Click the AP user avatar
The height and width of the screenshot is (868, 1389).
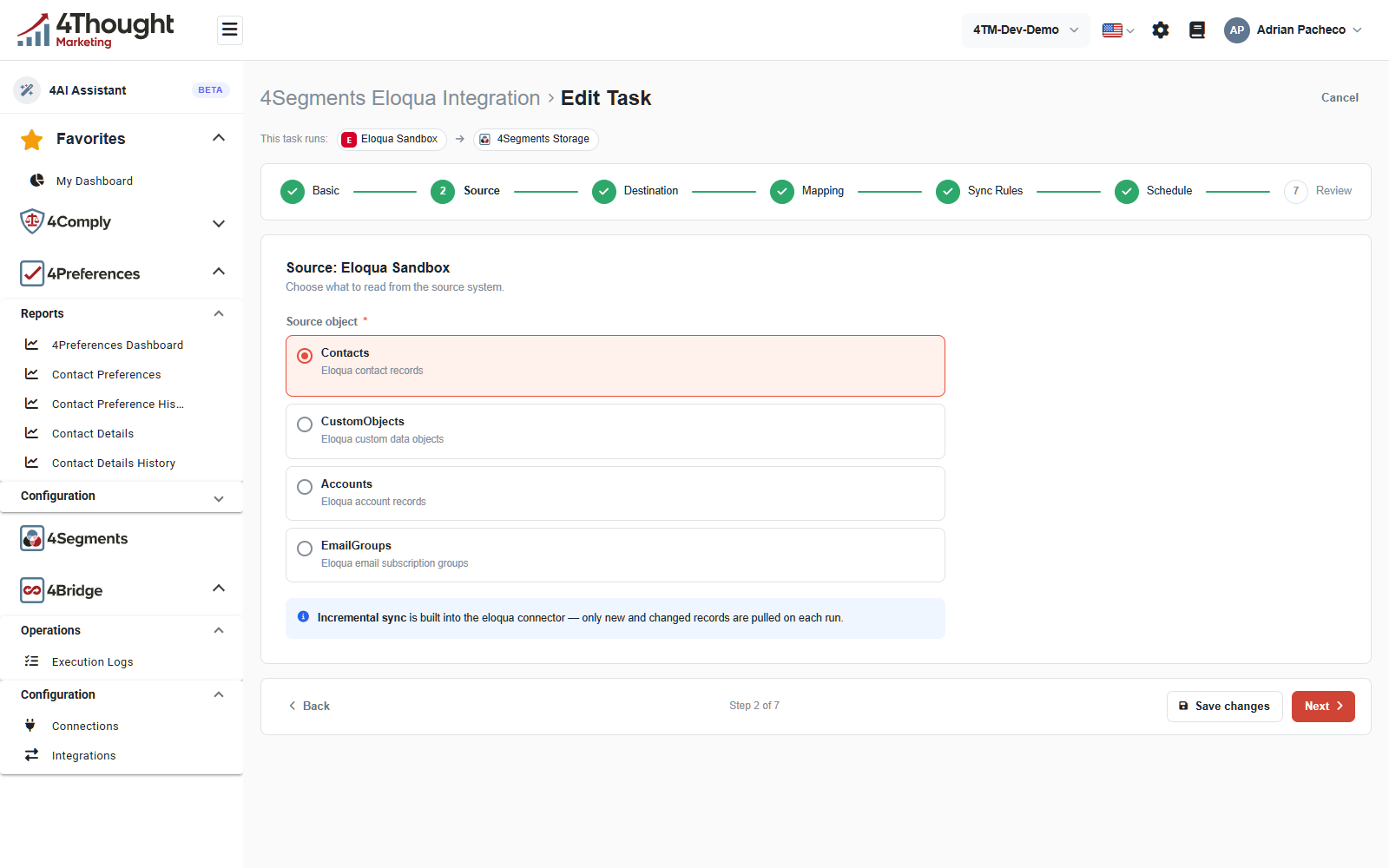click(x=1237, y=30)
